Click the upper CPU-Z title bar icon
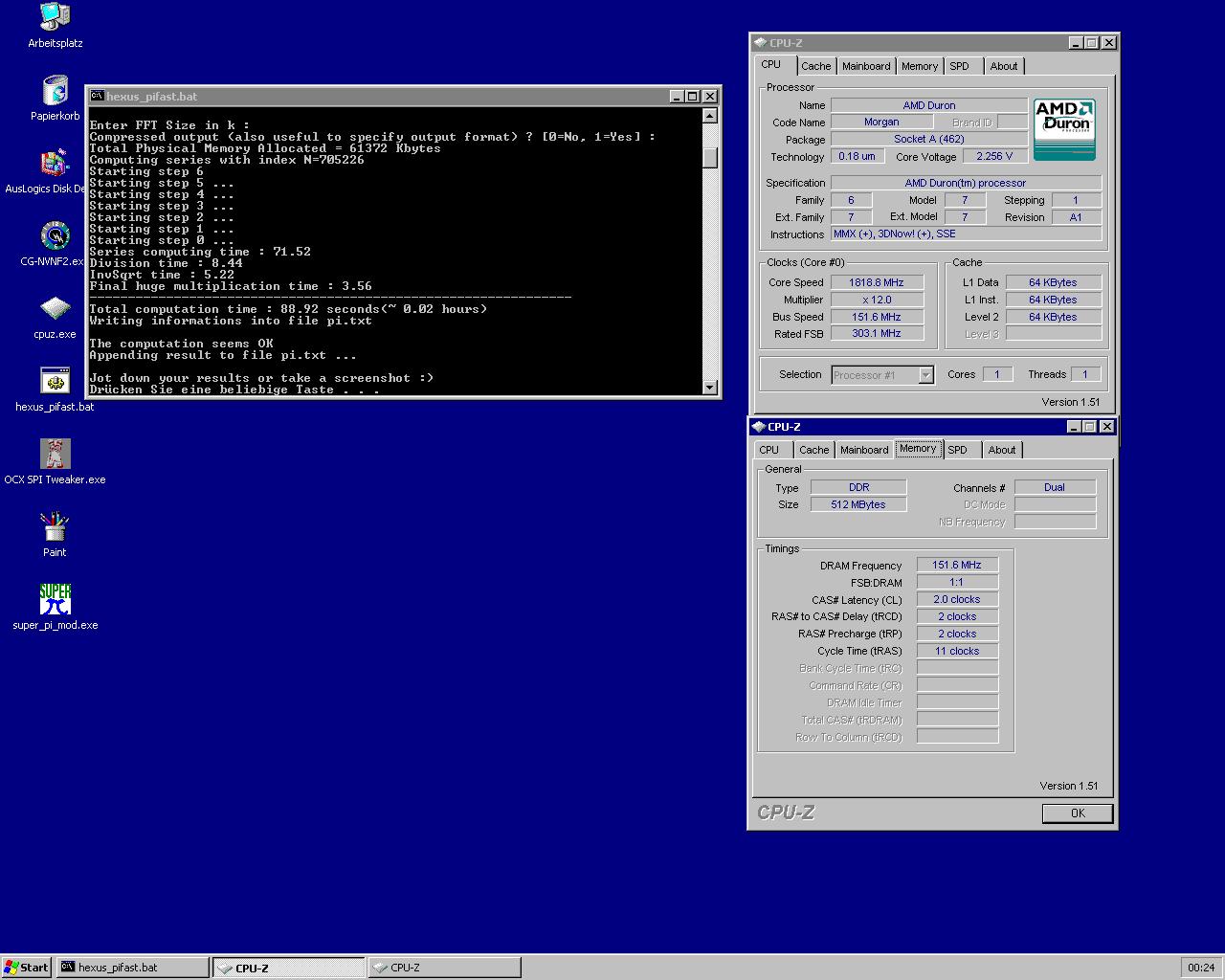The width and height of the screenshot is (1225, 980). [760, 43]
